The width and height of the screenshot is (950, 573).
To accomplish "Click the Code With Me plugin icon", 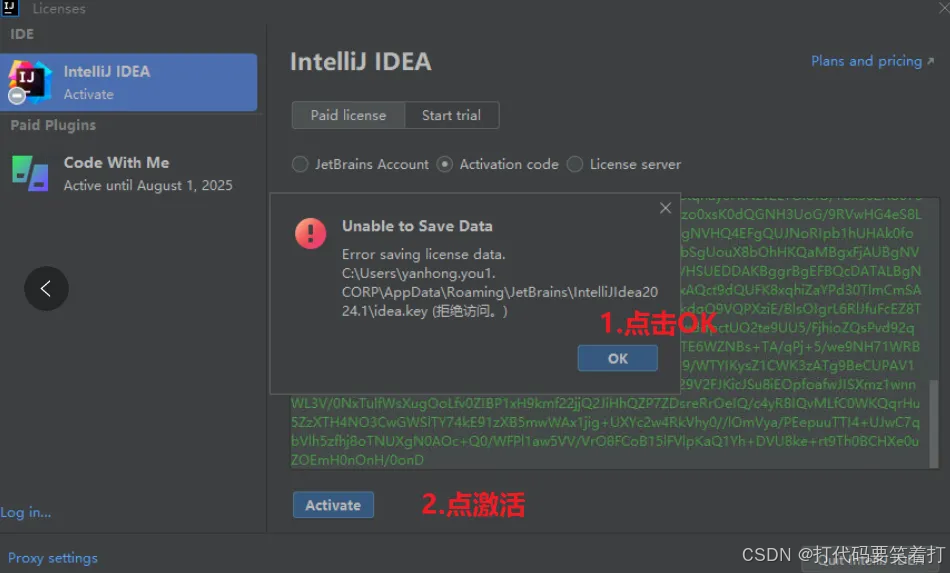I will [30, 173].
